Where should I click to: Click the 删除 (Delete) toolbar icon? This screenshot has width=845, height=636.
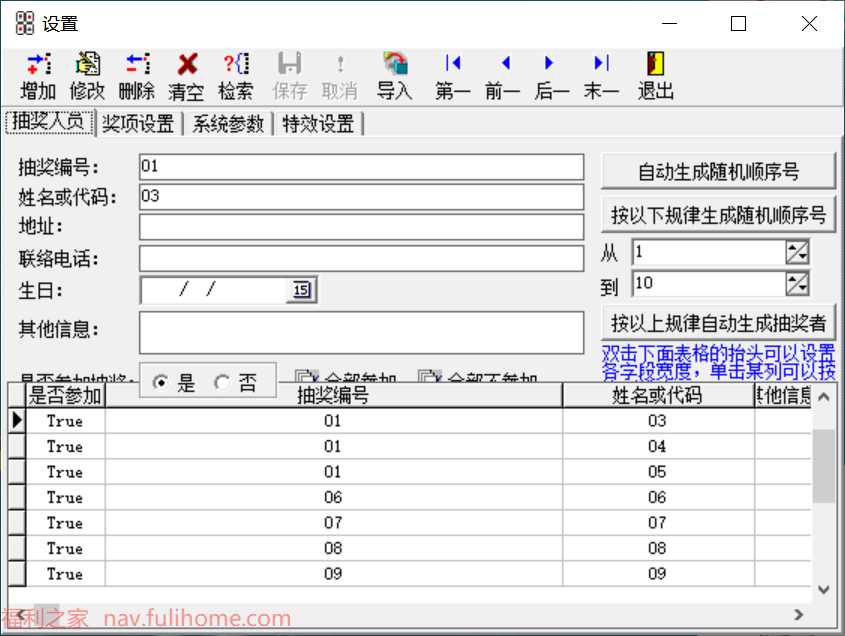click(x=137, y=66)
